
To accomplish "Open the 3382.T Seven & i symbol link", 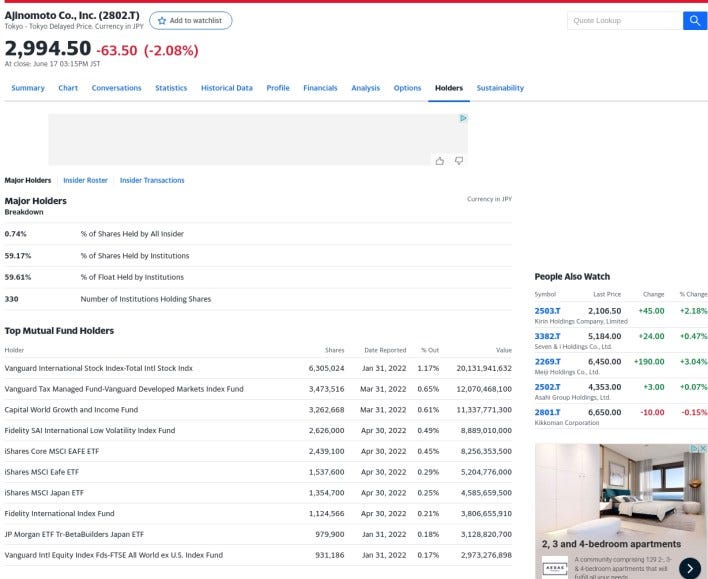I will point(547,336).
